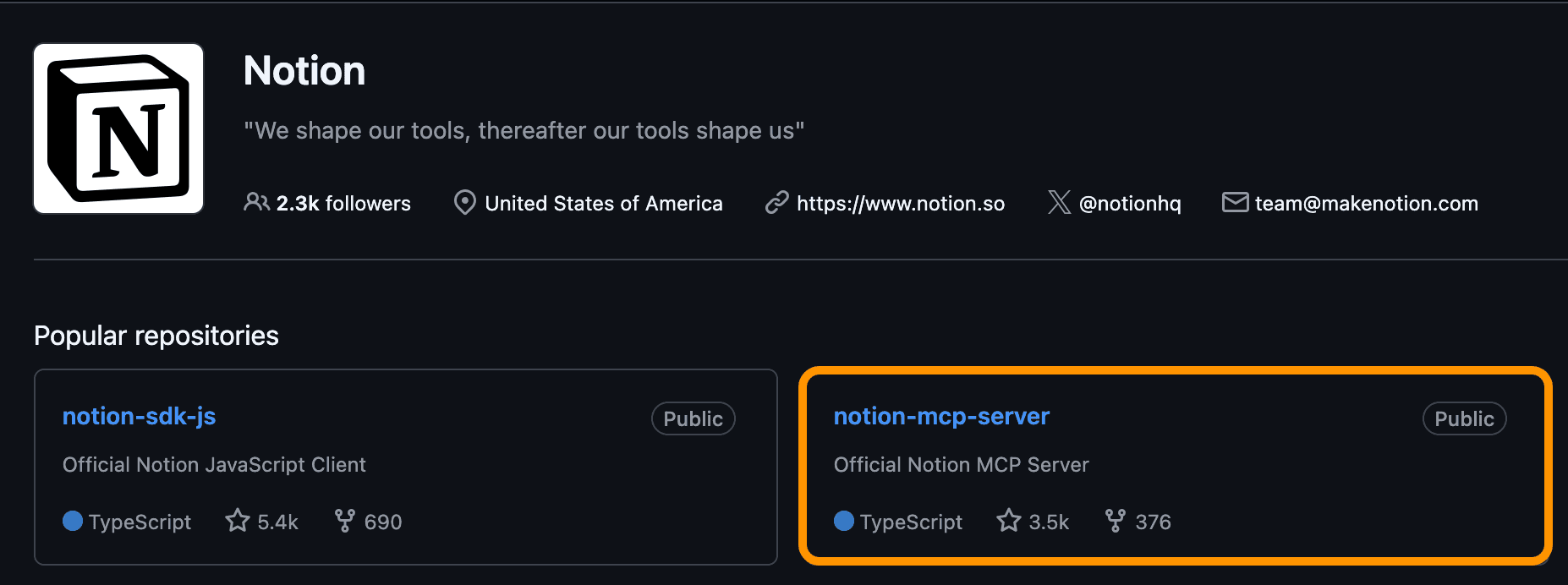
Task: Click the X (Twitter) logo icon
Action: pos(1059,203)
